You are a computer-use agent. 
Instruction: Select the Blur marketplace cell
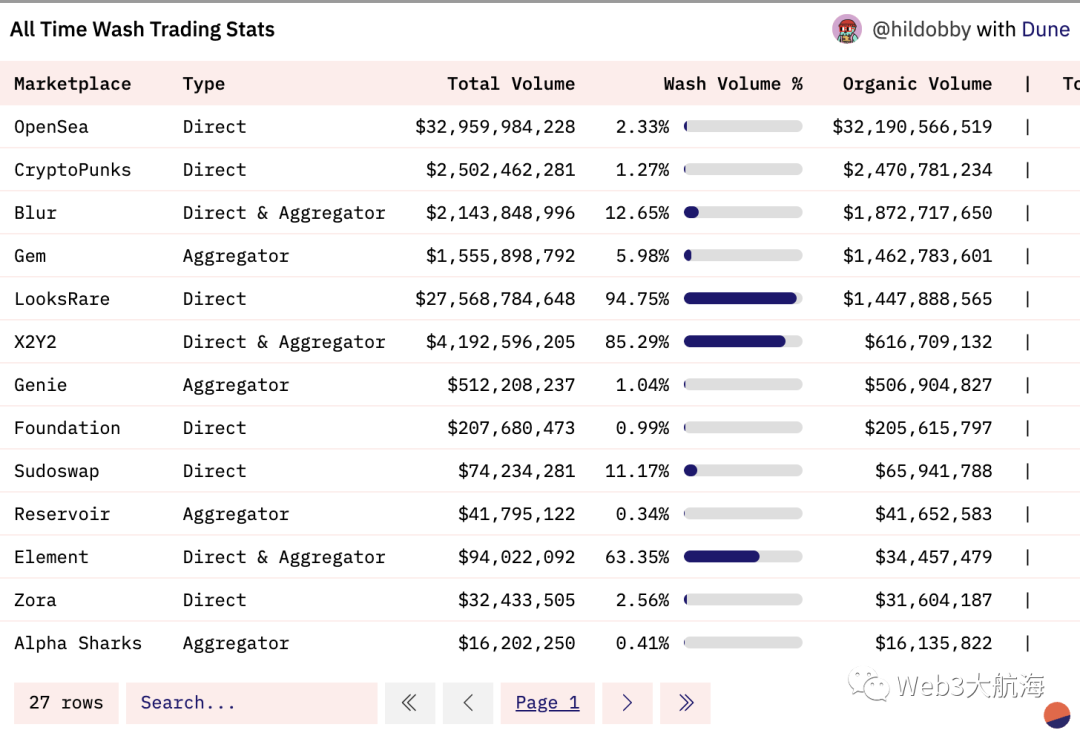point(35,213)
